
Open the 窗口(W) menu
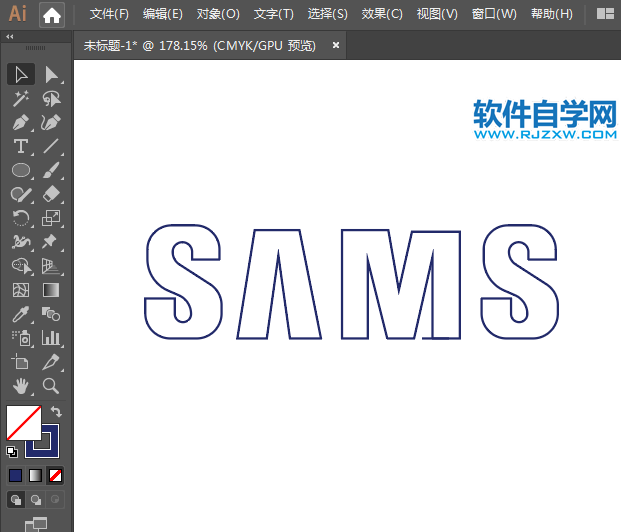click(494, 14)
